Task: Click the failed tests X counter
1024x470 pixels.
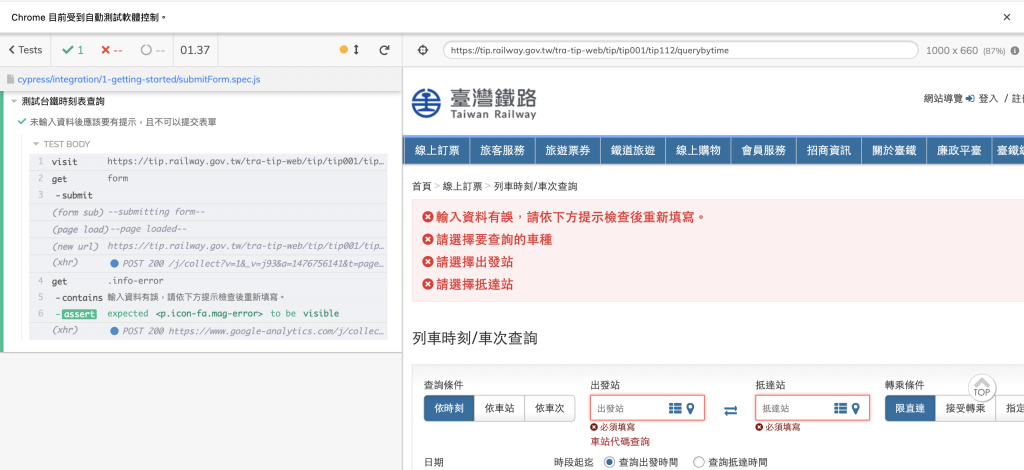Action: [x=112, y=50]
